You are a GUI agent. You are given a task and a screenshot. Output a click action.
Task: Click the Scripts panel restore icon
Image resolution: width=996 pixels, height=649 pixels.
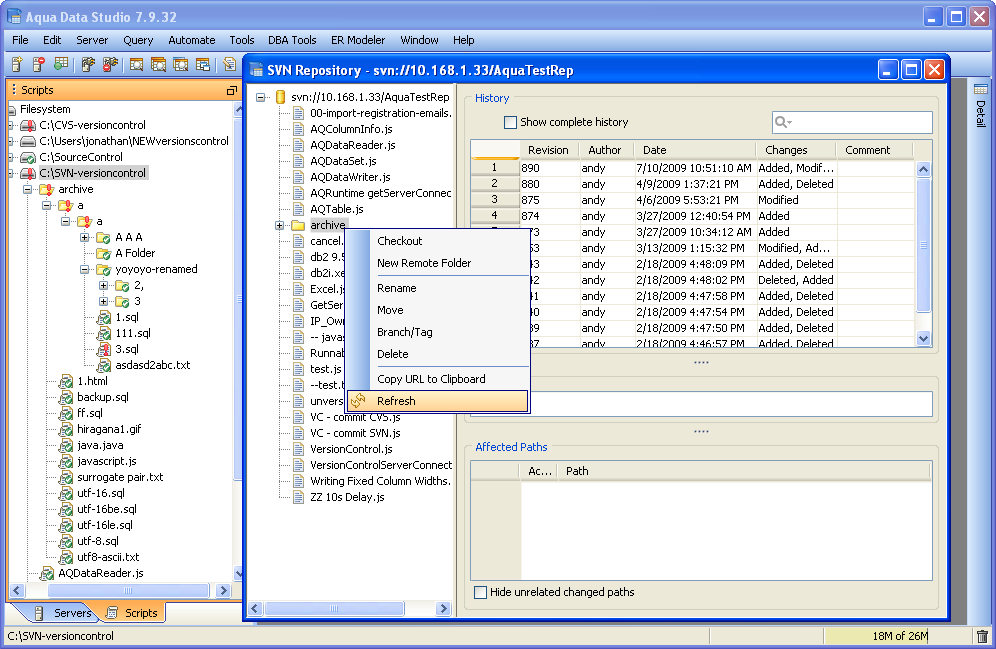231,90
